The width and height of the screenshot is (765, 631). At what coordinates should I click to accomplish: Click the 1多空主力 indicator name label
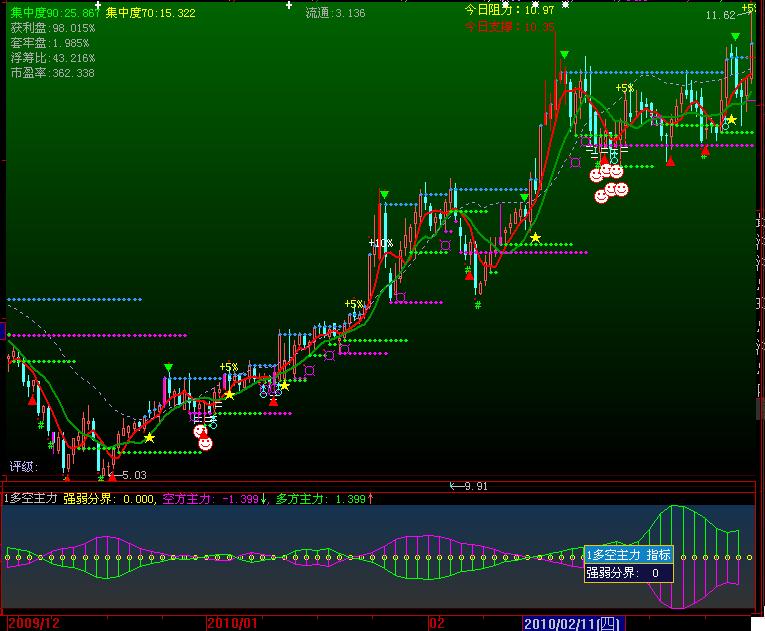[31, 497]
